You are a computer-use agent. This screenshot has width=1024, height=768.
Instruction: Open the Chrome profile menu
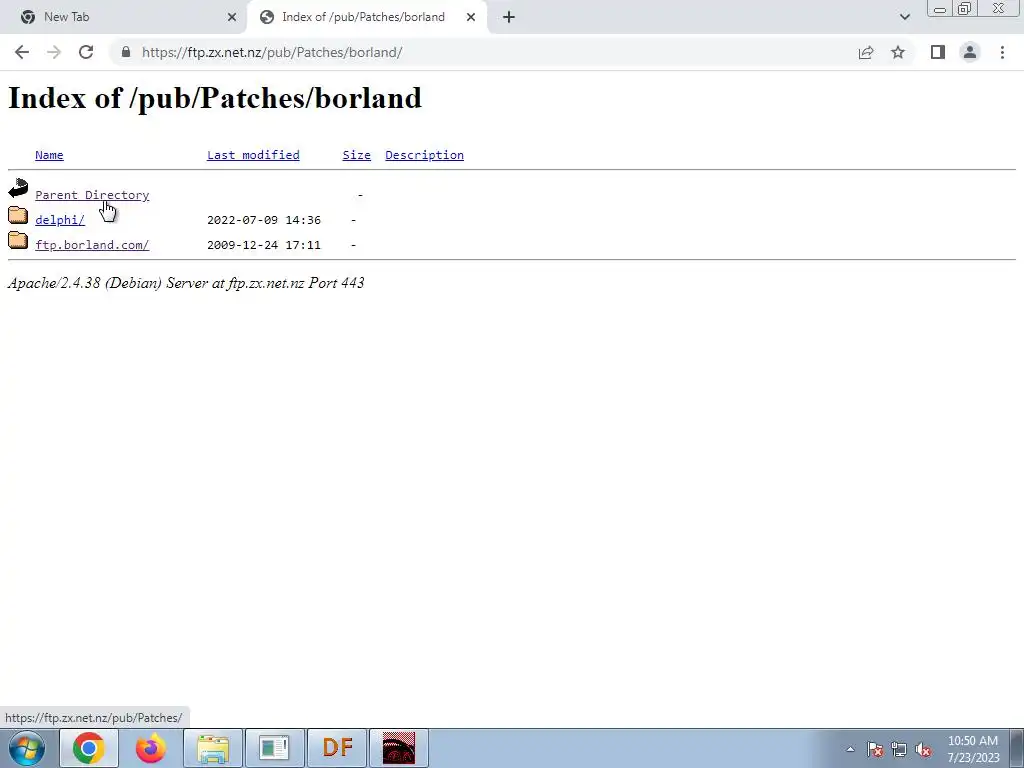[x=970, y=52]
